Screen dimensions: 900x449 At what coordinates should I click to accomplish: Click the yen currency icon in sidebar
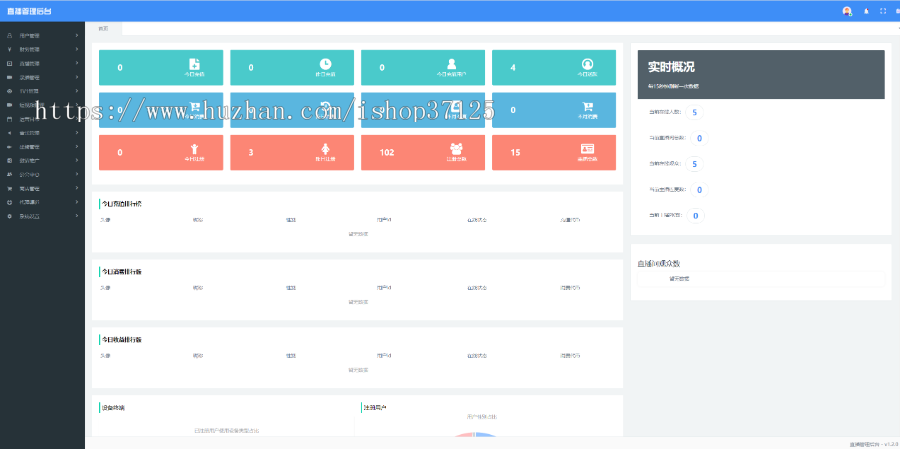tap(9, 49)
